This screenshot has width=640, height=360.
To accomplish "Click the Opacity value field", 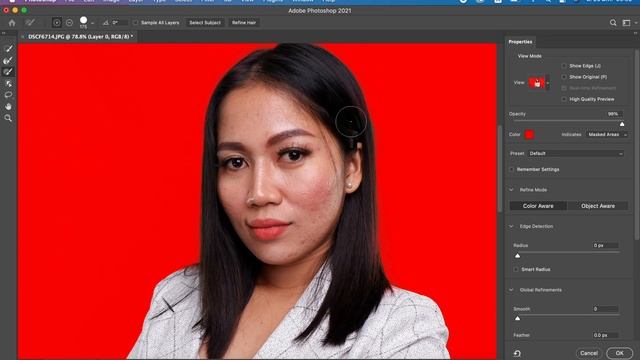I will (614, 114).
